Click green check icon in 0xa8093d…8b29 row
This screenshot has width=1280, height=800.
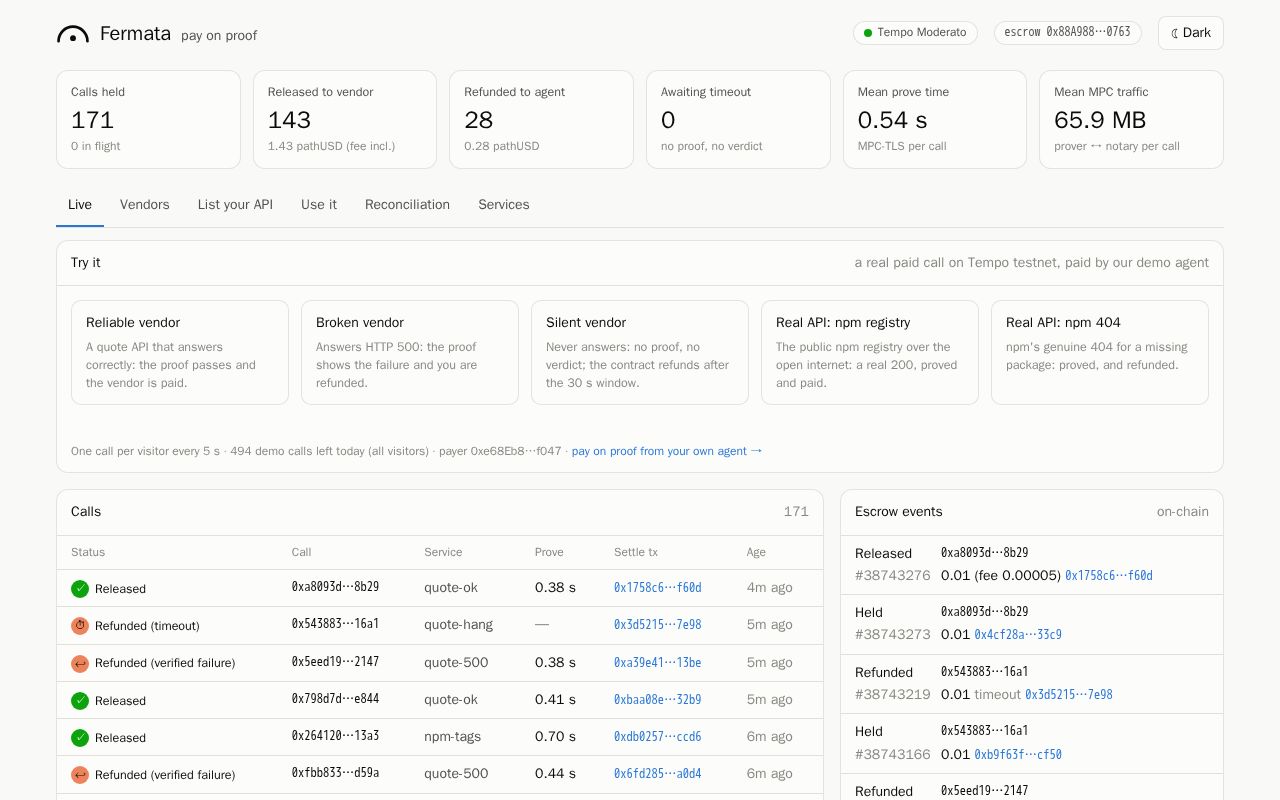point(80,589)
